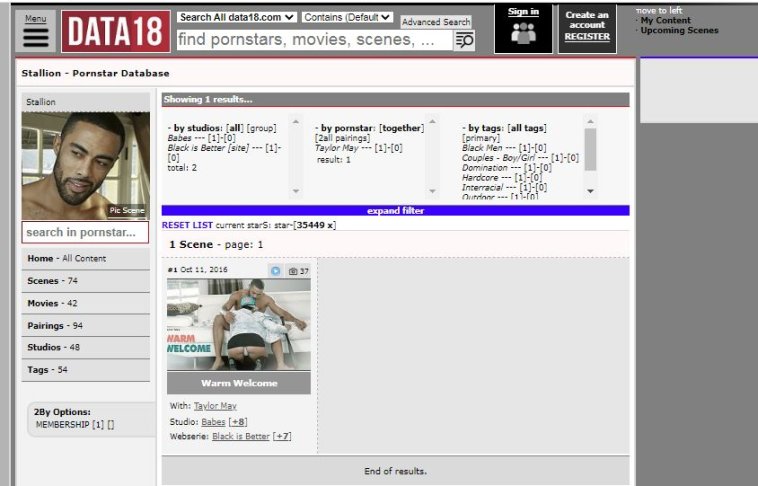Viewport: 758px width, 486px height.
Task: Click the Advanced Search button
Action: click(436, 22)
